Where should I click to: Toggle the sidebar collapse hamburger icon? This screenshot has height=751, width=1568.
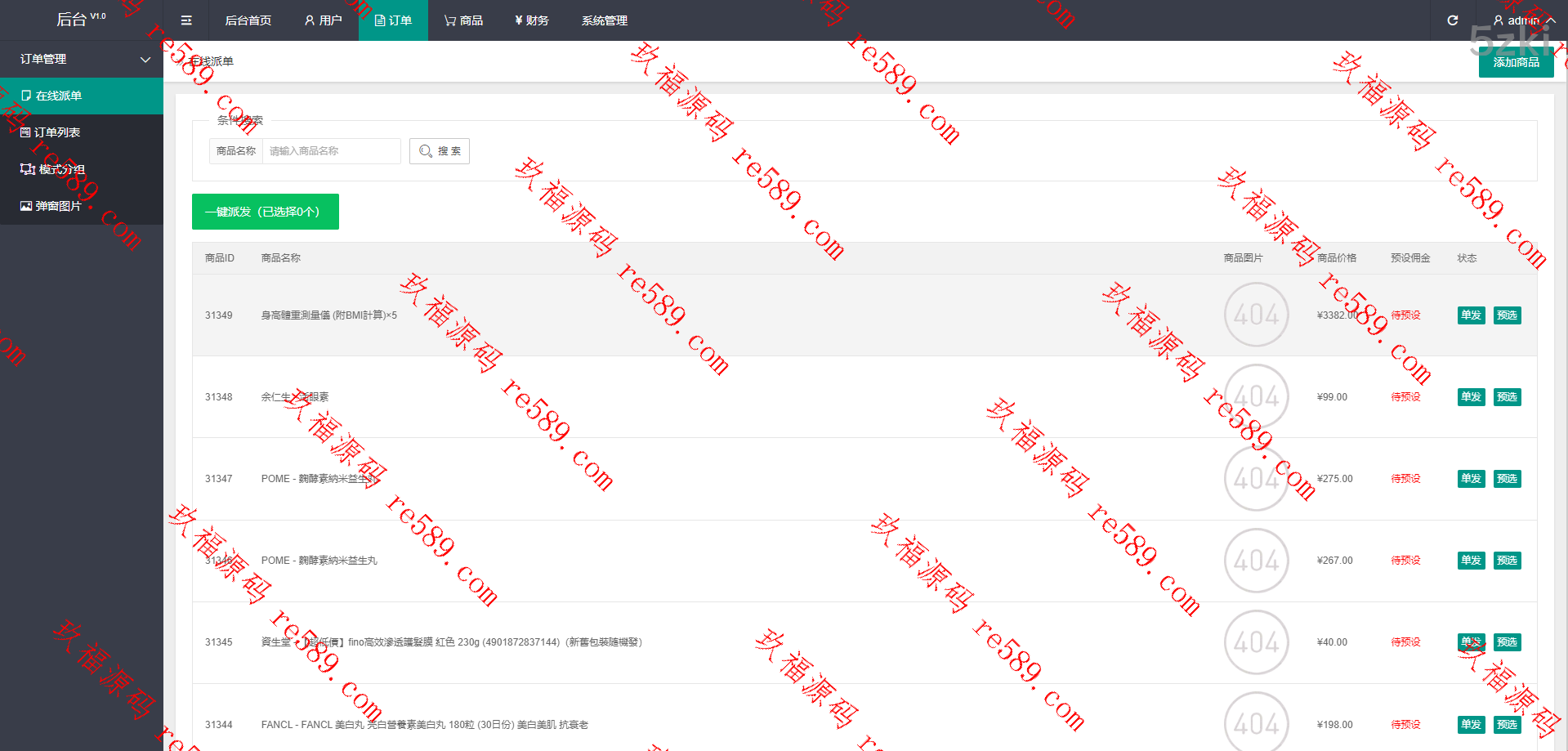point(186,20)
